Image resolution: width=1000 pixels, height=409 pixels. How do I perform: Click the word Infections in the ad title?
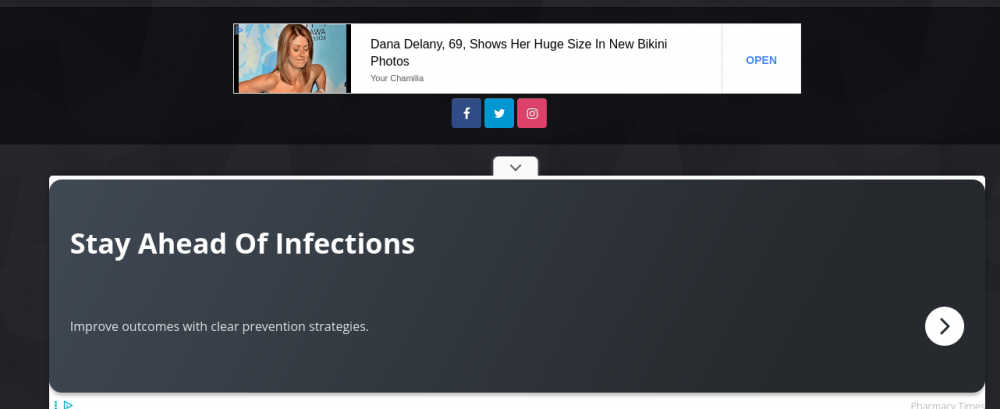coord(345,243)
